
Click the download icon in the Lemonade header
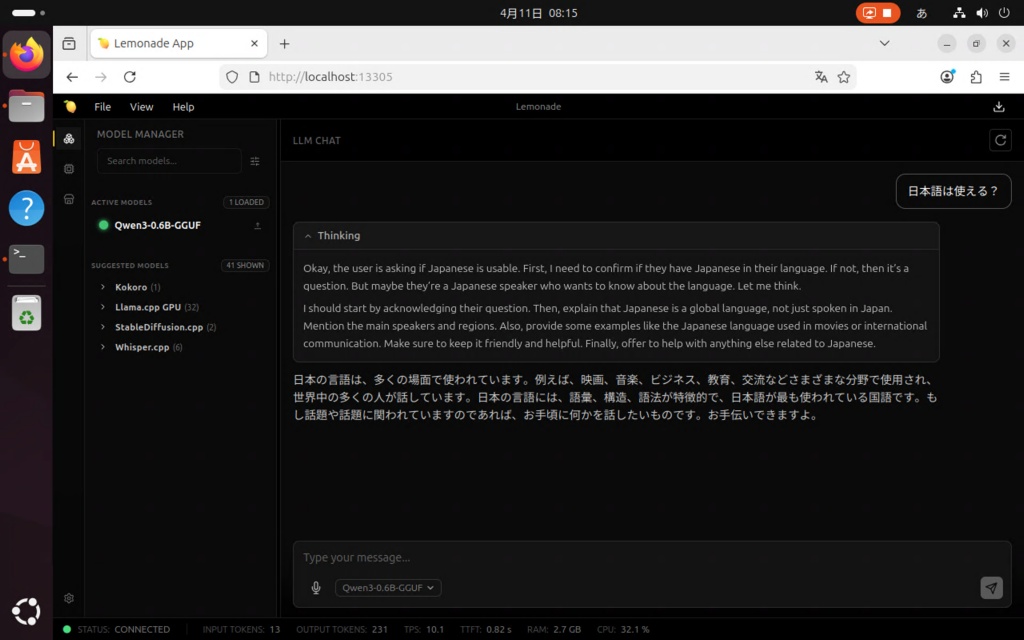tap(998, 107)
